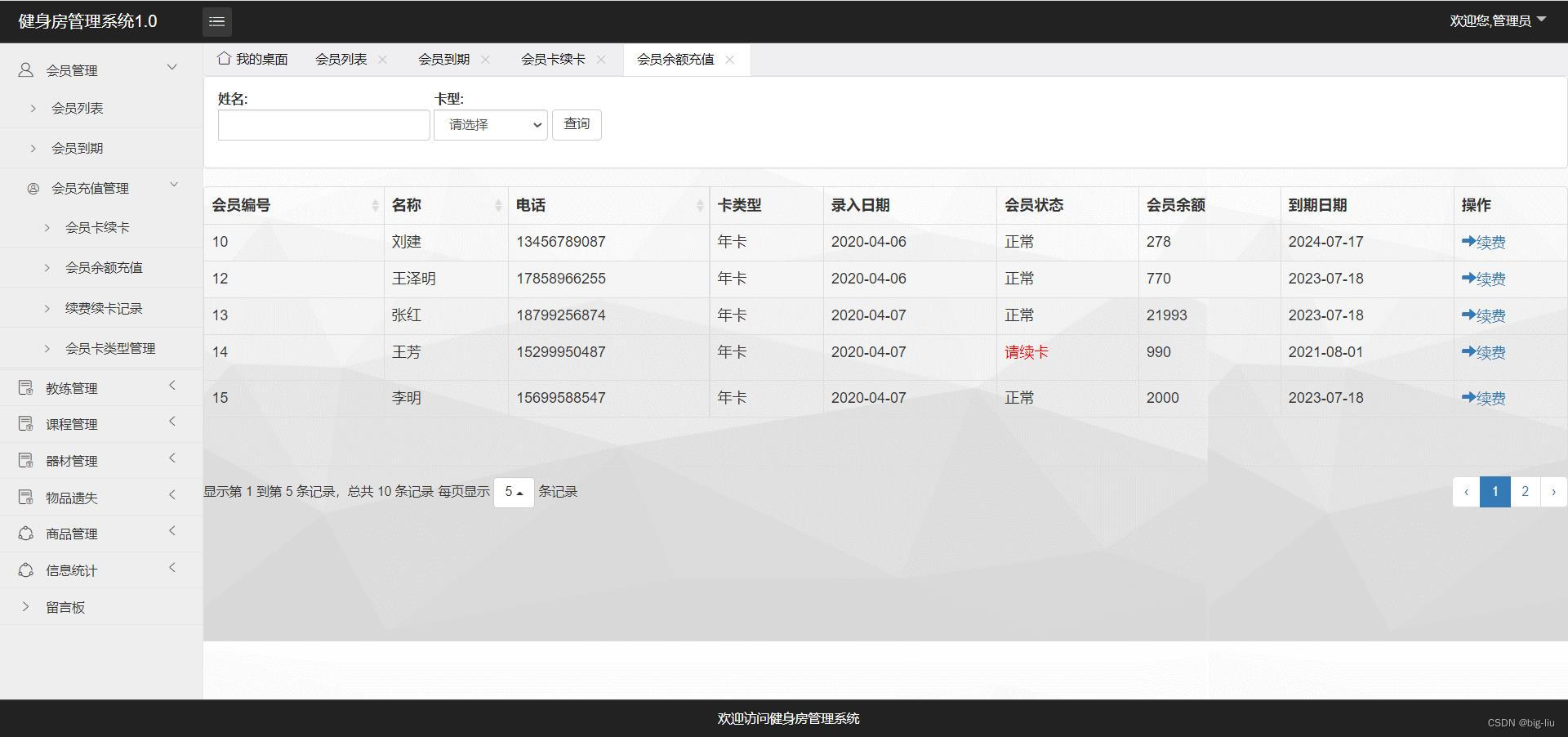Open the 卡型 请选择 dropdown
The image size is (1568, 737).
(x=491, y=125)
